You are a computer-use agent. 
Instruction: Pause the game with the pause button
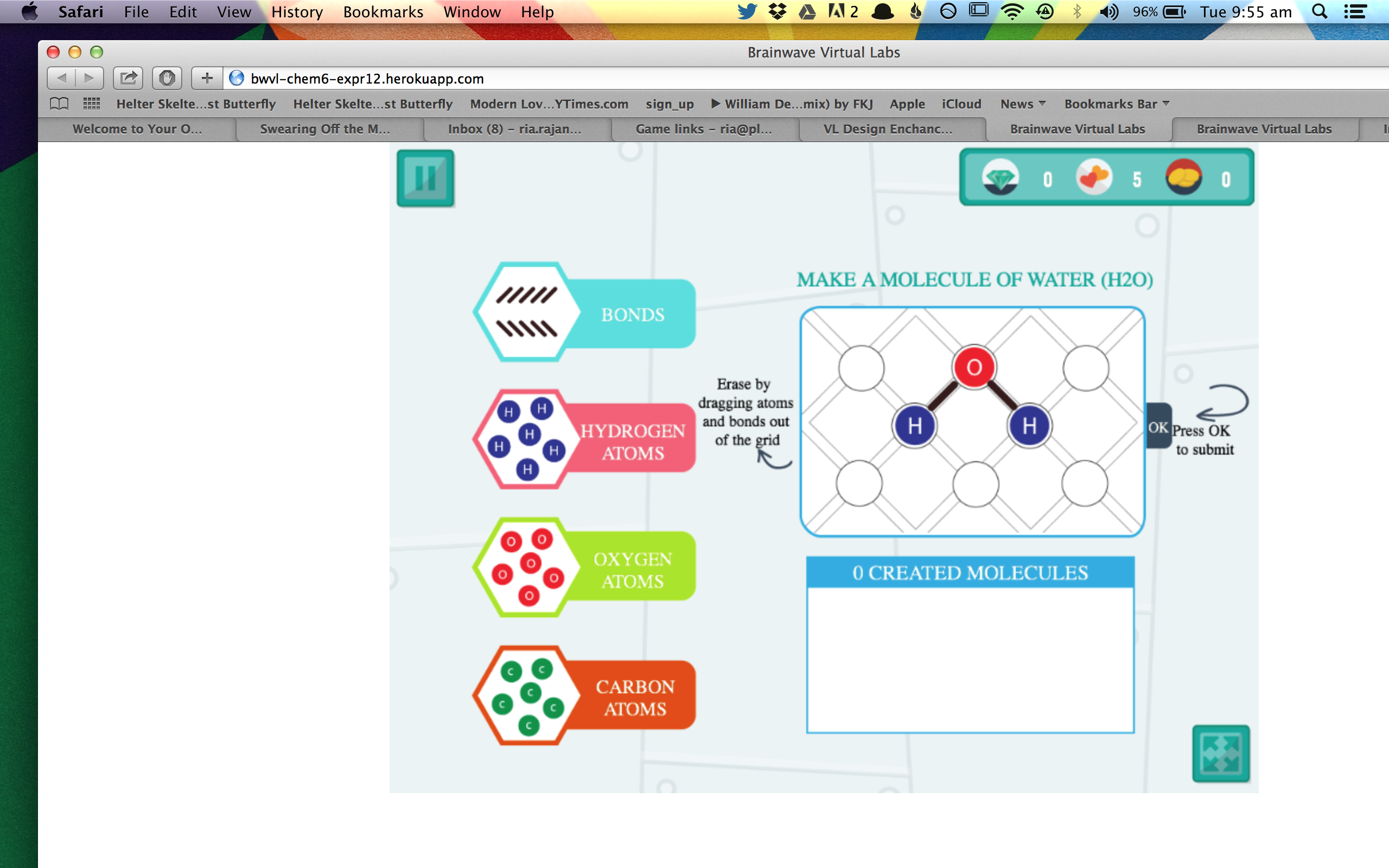[x=425, y=178]
